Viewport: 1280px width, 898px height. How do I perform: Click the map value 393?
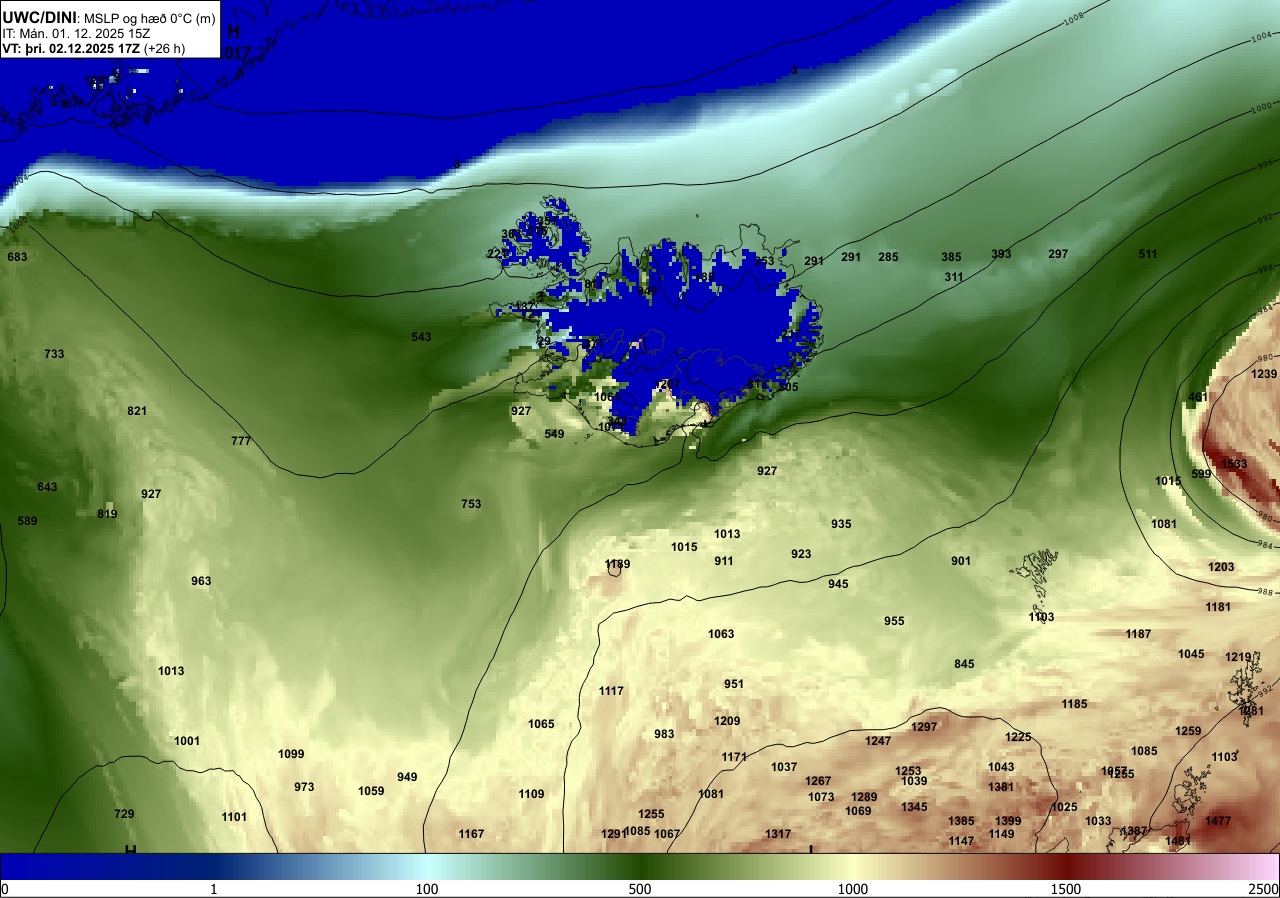pos(1001,254)
